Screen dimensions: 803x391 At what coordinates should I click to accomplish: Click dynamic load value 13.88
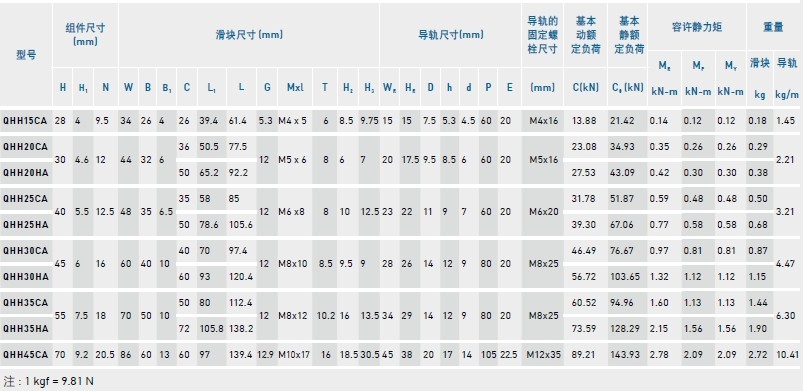[x=584, y=121]
